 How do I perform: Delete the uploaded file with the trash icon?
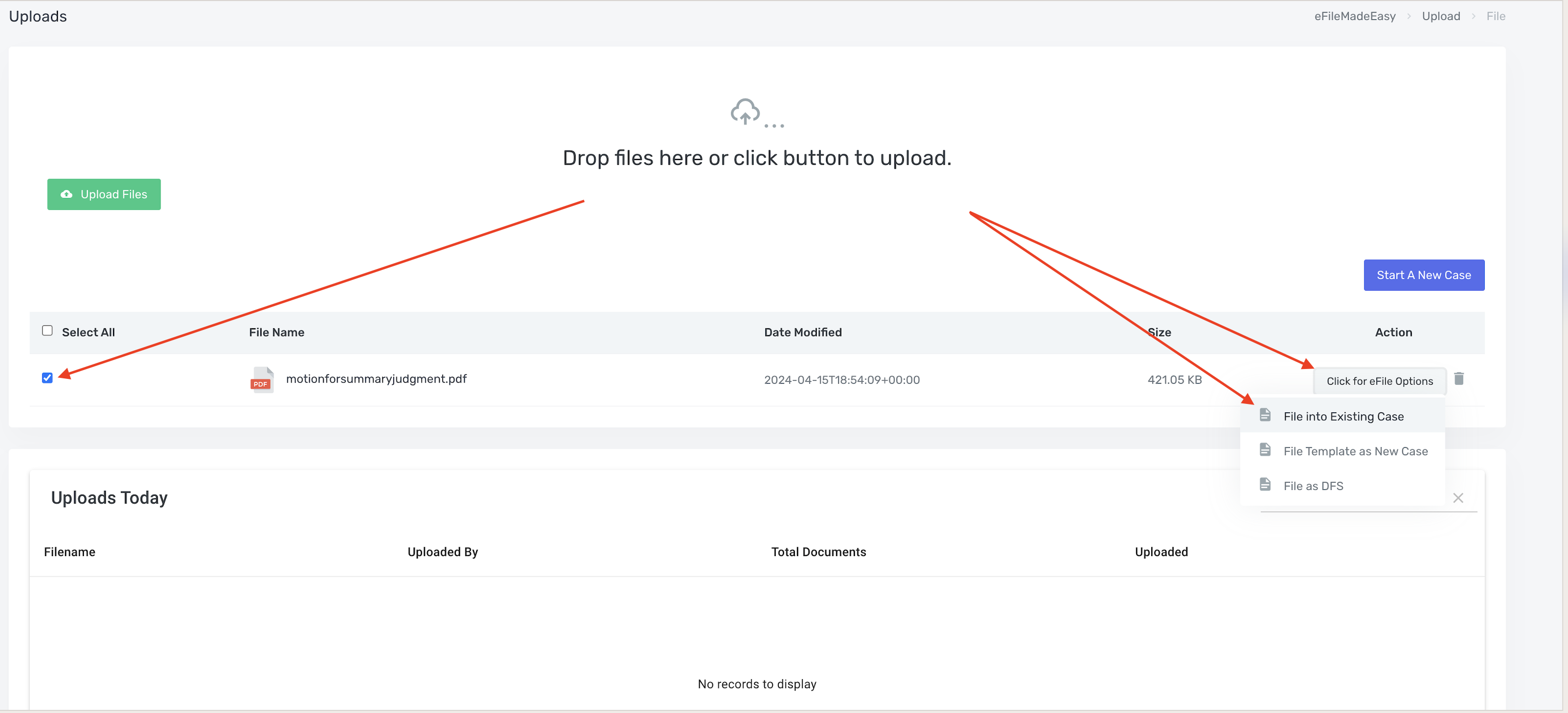(x=1459, y=379)
